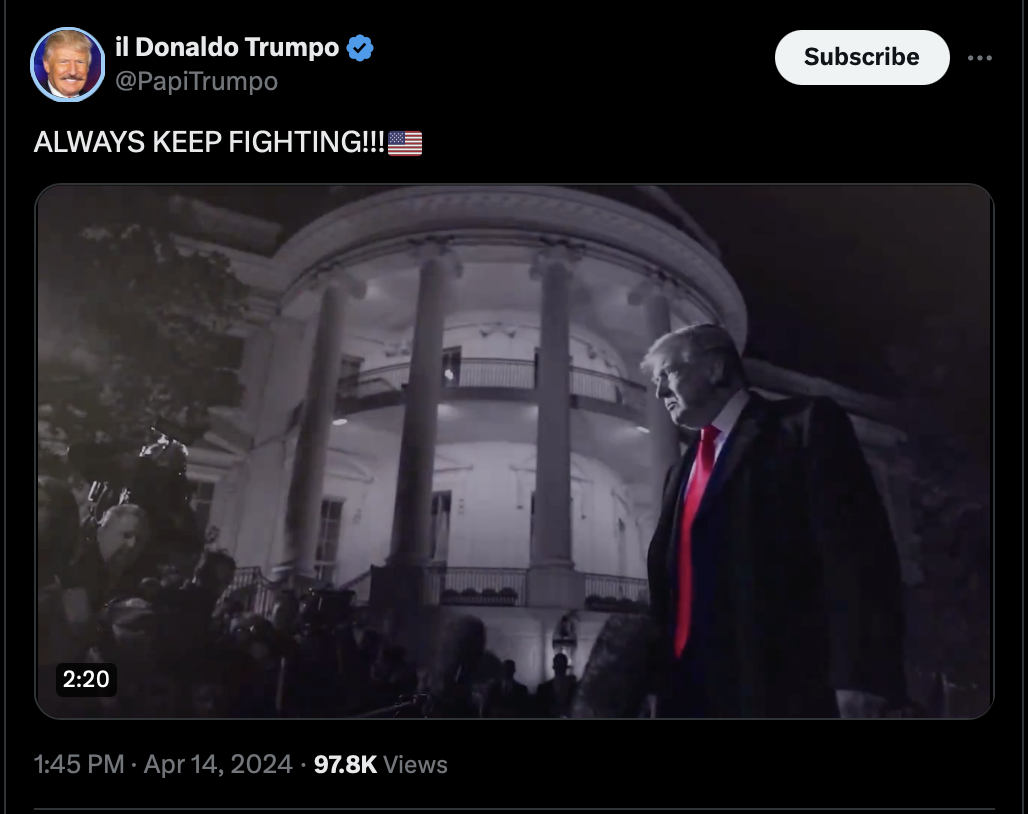Image resolution: width=1028 pixels, height=814 pixels.
Task: Play the embedded video
Action: (x=514, y=452)
